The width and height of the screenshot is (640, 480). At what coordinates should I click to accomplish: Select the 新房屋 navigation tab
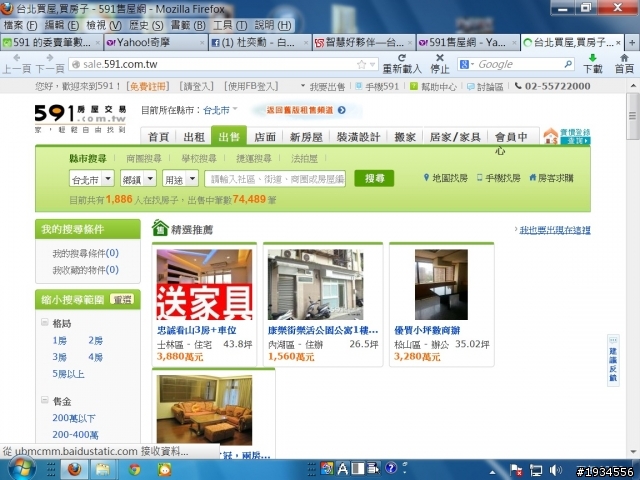306,137
